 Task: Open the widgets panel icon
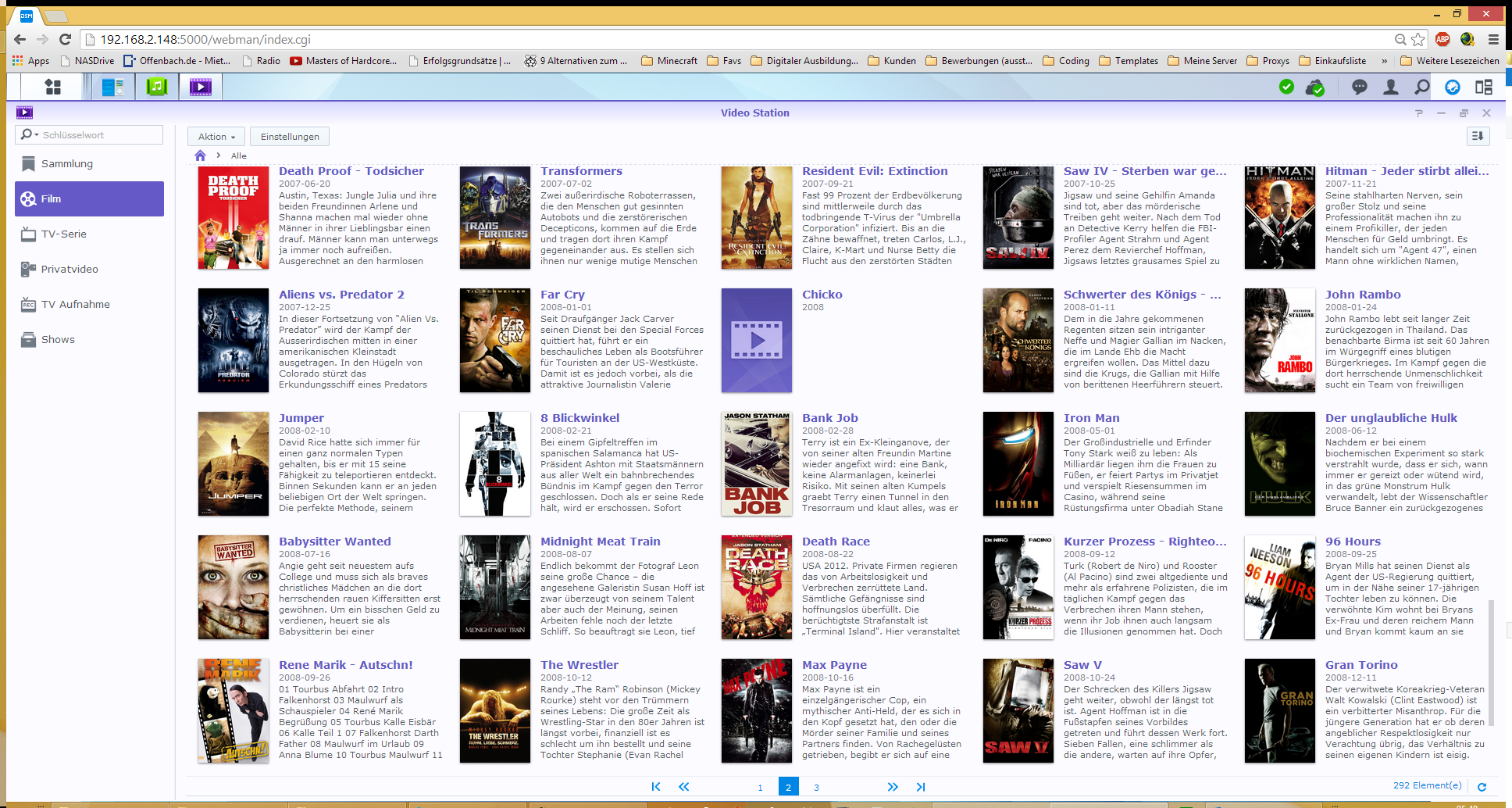pyautogui.click(x=1484, y=87)
